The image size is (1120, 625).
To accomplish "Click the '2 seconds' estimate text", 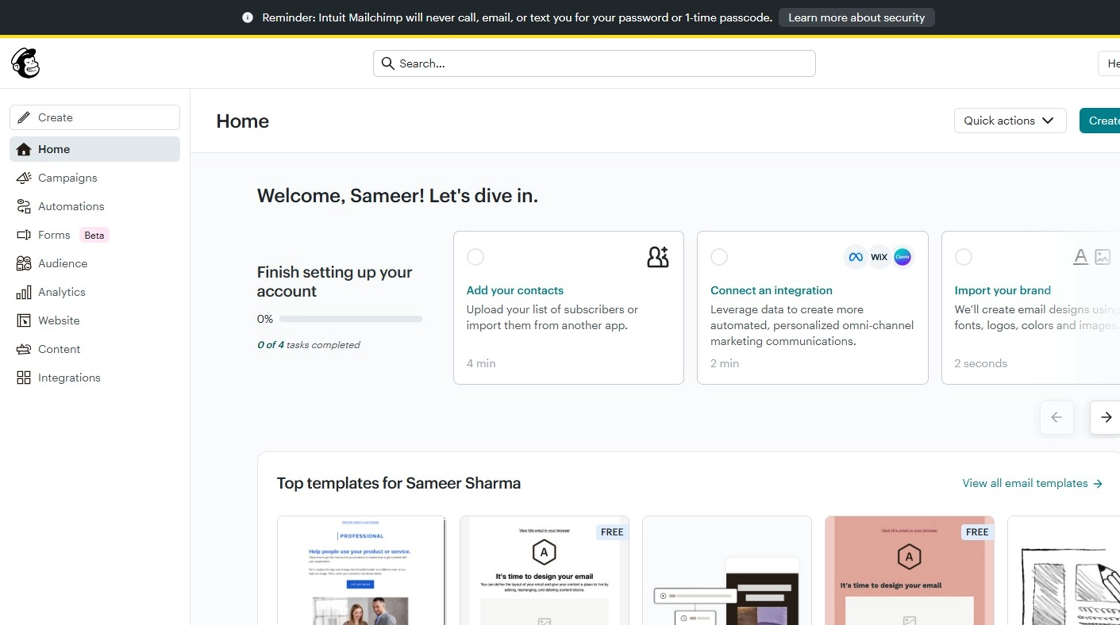I will [x=981, y=364].
